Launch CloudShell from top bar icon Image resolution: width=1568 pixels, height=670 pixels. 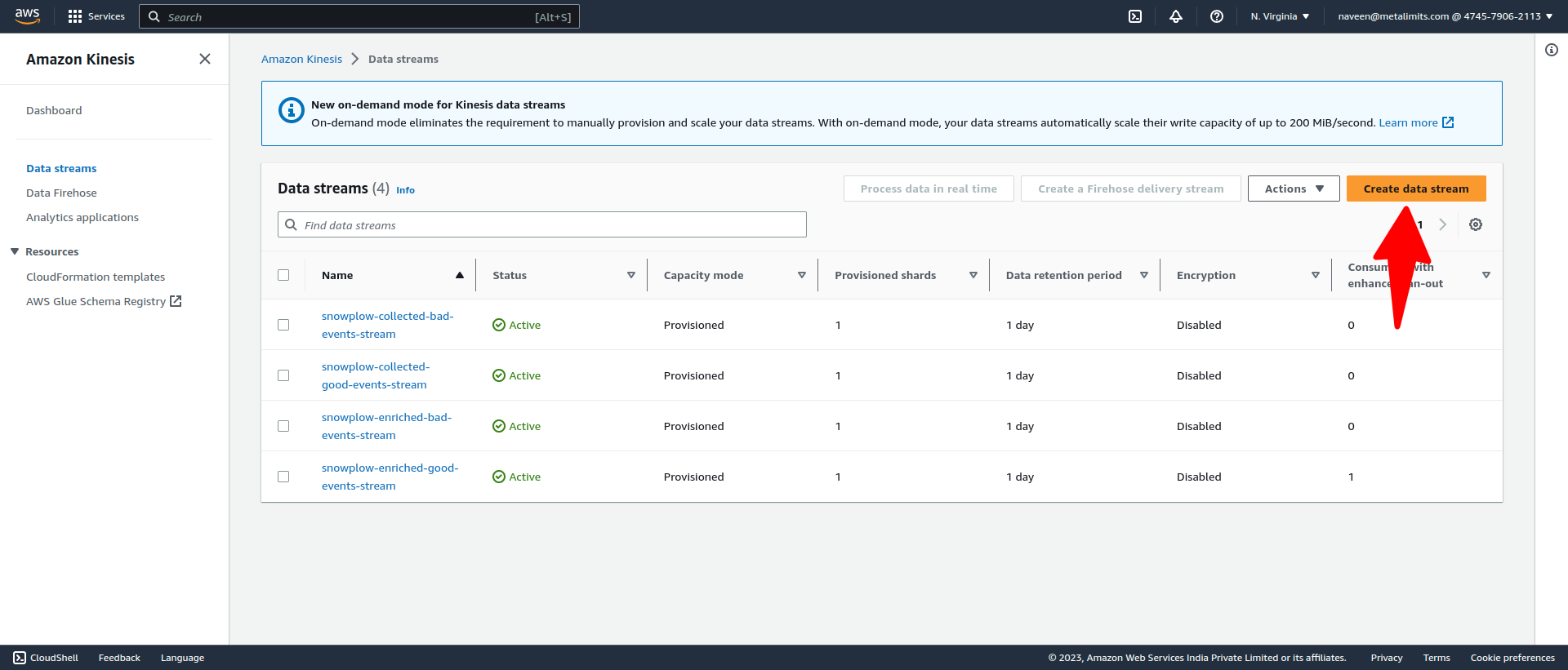pyautogui.click(x=1135, y=16)
